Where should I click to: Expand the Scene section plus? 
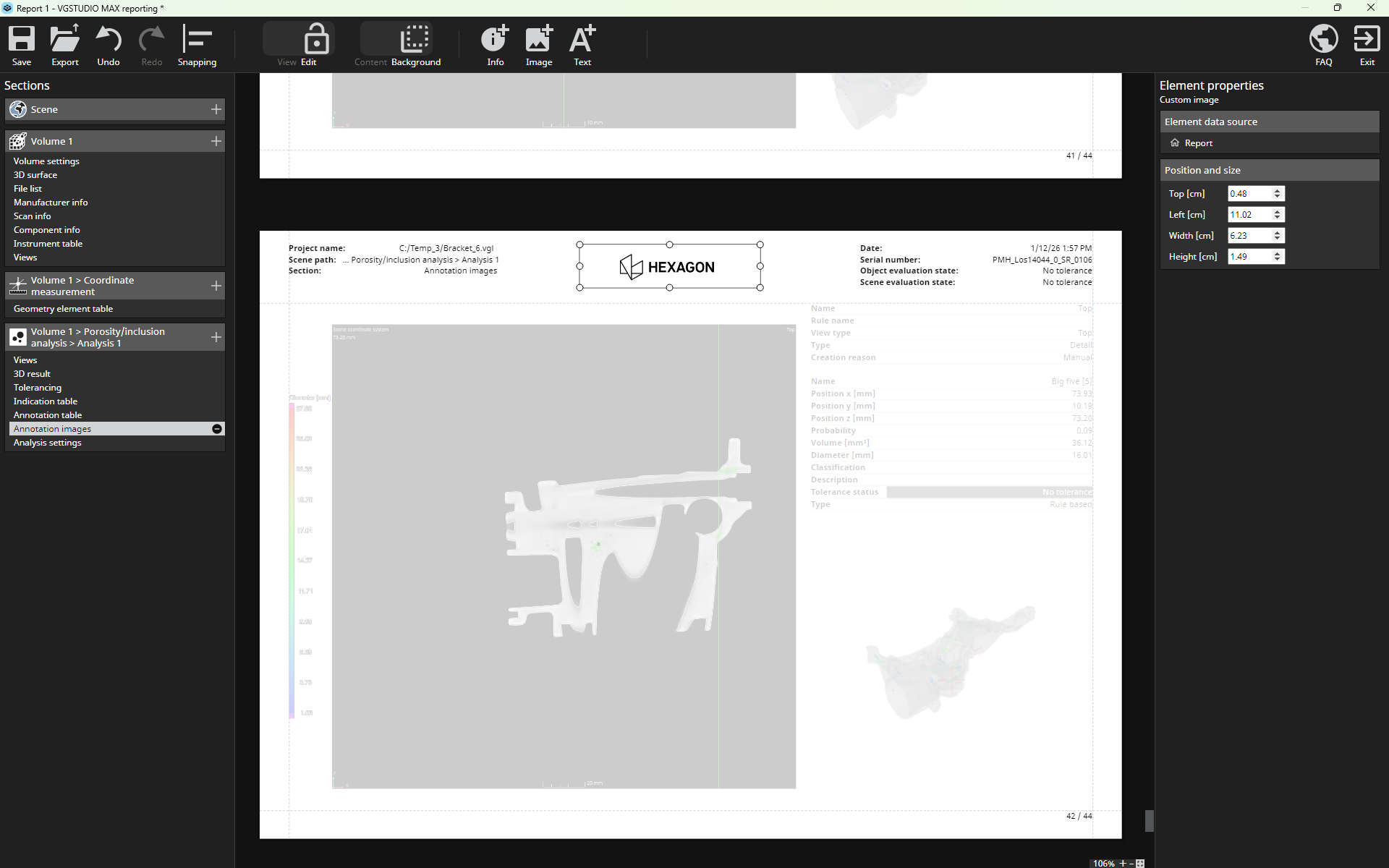[x=216, y=109]
